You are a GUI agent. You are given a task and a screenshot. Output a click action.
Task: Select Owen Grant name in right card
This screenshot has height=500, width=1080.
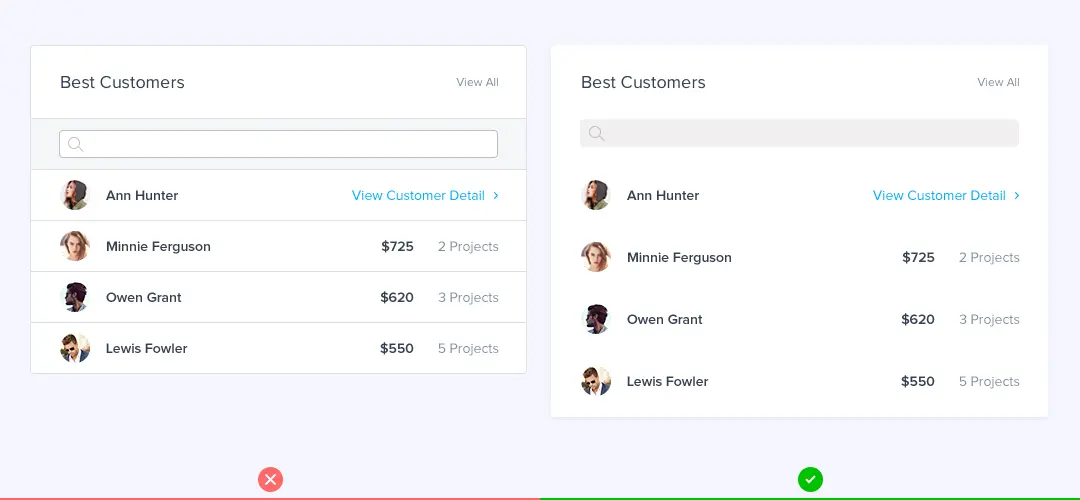click(x=665, y=320)
